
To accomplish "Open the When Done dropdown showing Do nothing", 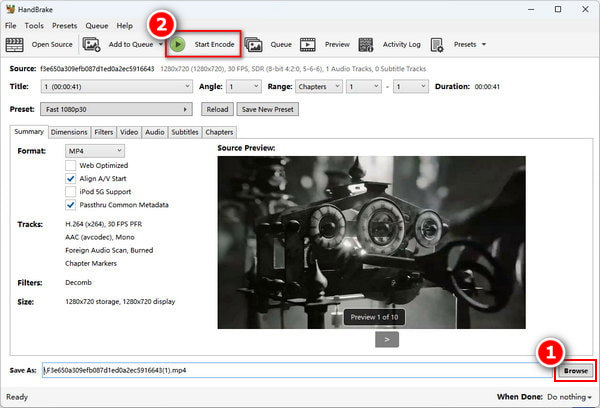I will [x=569, y=397].
